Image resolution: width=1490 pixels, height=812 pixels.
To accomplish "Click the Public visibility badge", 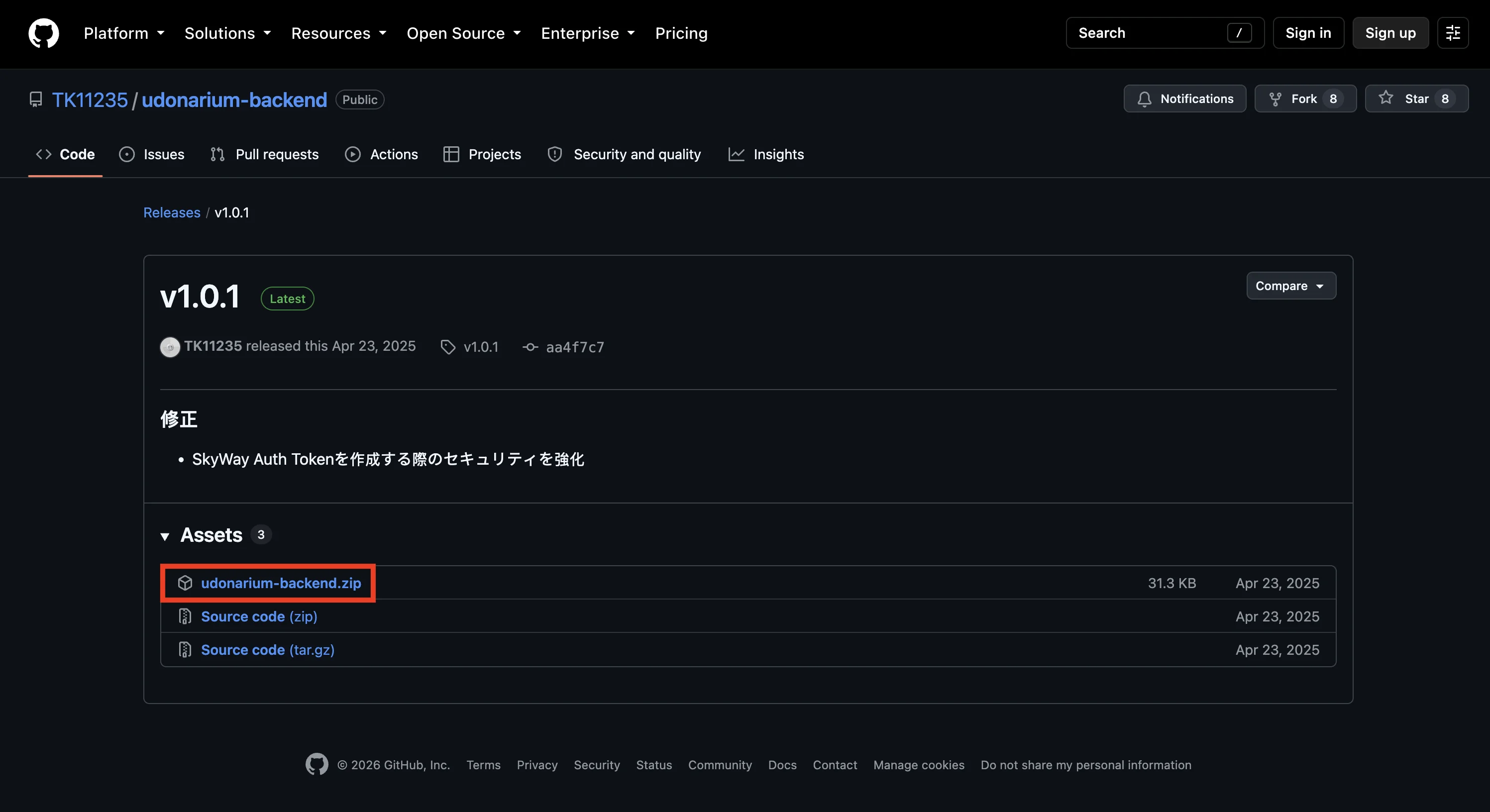I will (x=360, y=100).
